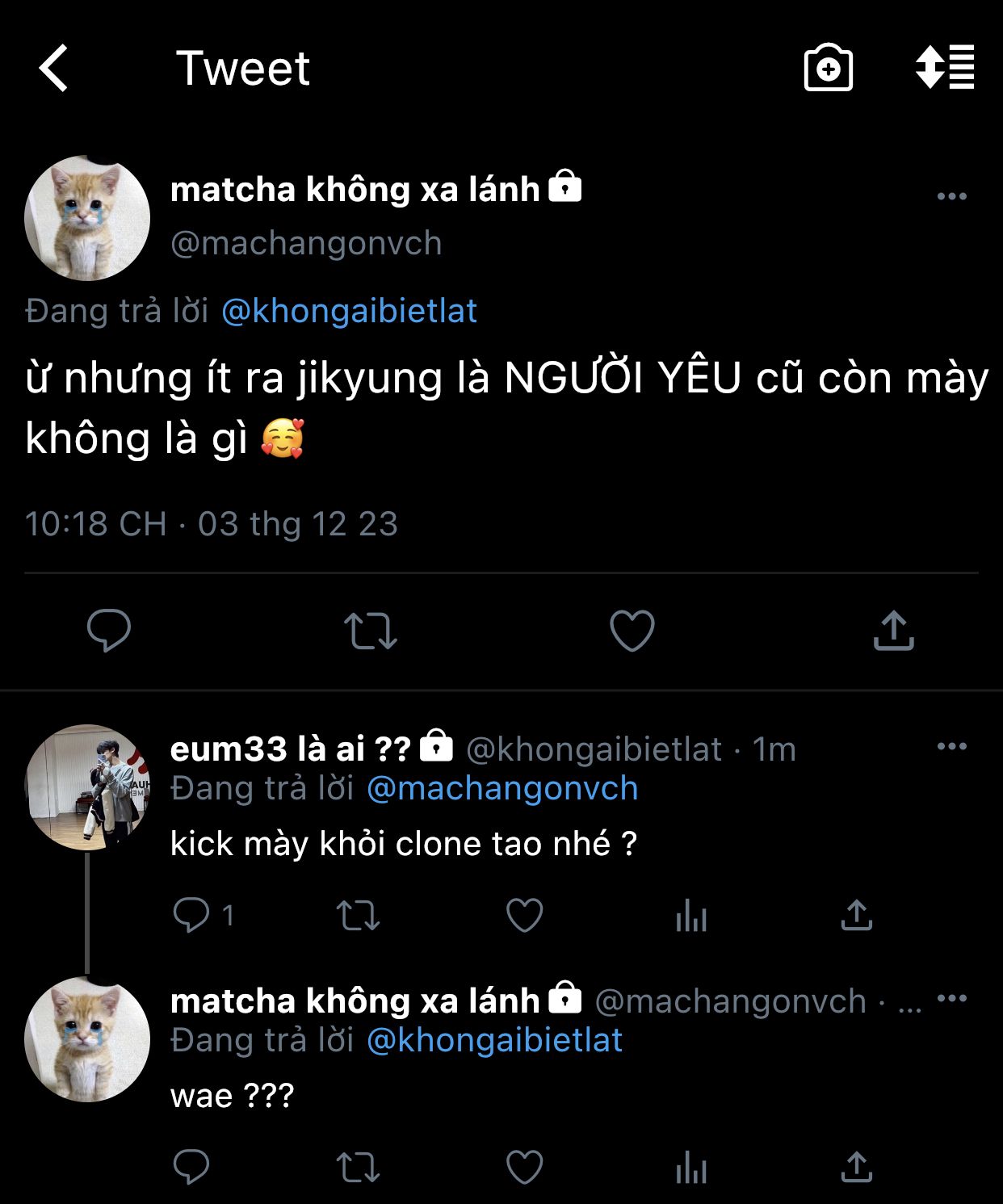The image size is (1003, 1204).
Task: Open the camera add-photo icon
Action: tap(828, 69)
